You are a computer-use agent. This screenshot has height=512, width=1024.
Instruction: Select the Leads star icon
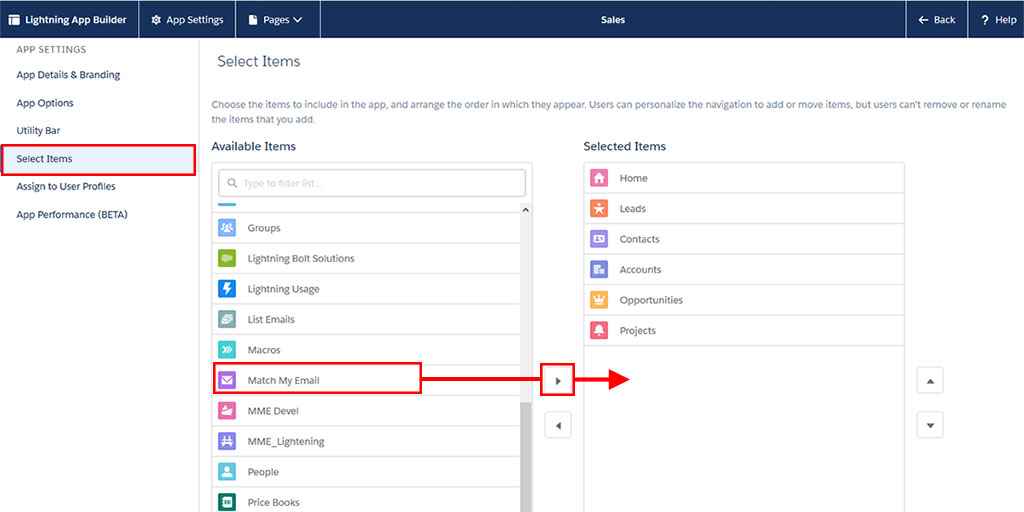tap(599, 209)
